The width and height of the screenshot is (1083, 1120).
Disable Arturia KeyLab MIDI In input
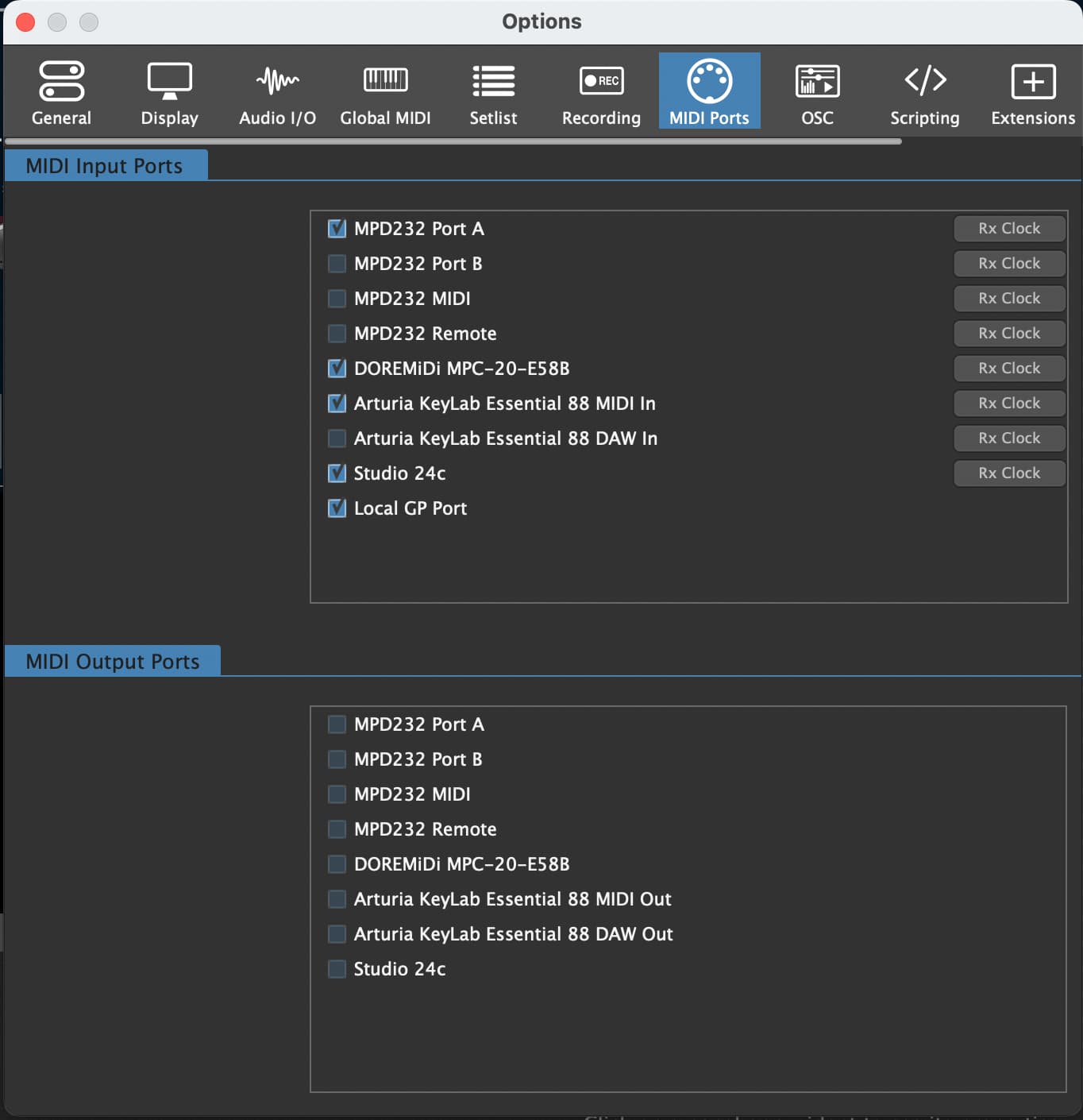(337, 404)
